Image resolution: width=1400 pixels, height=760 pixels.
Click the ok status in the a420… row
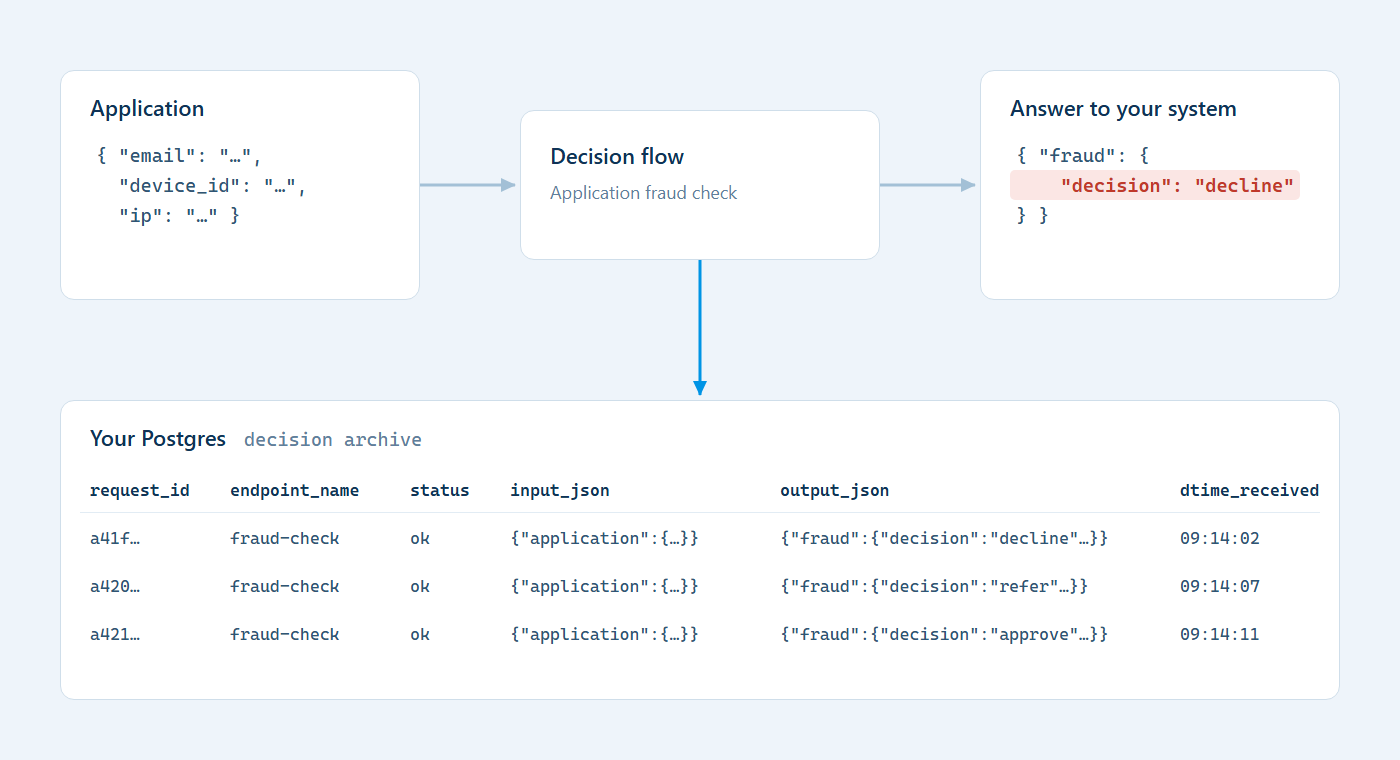420,586
